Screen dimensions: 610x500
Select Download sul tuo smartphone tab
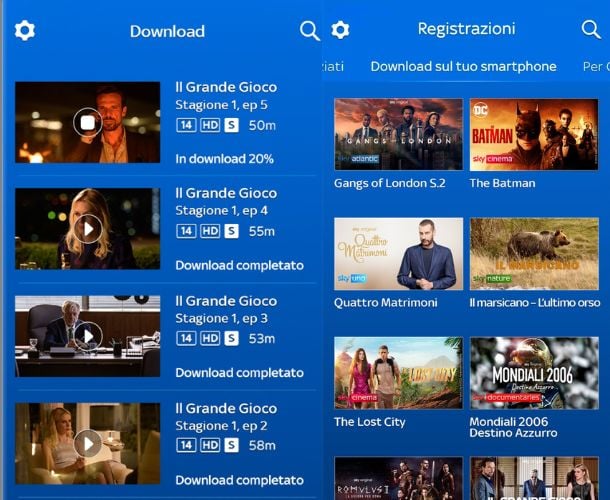[x=463, y=67]
